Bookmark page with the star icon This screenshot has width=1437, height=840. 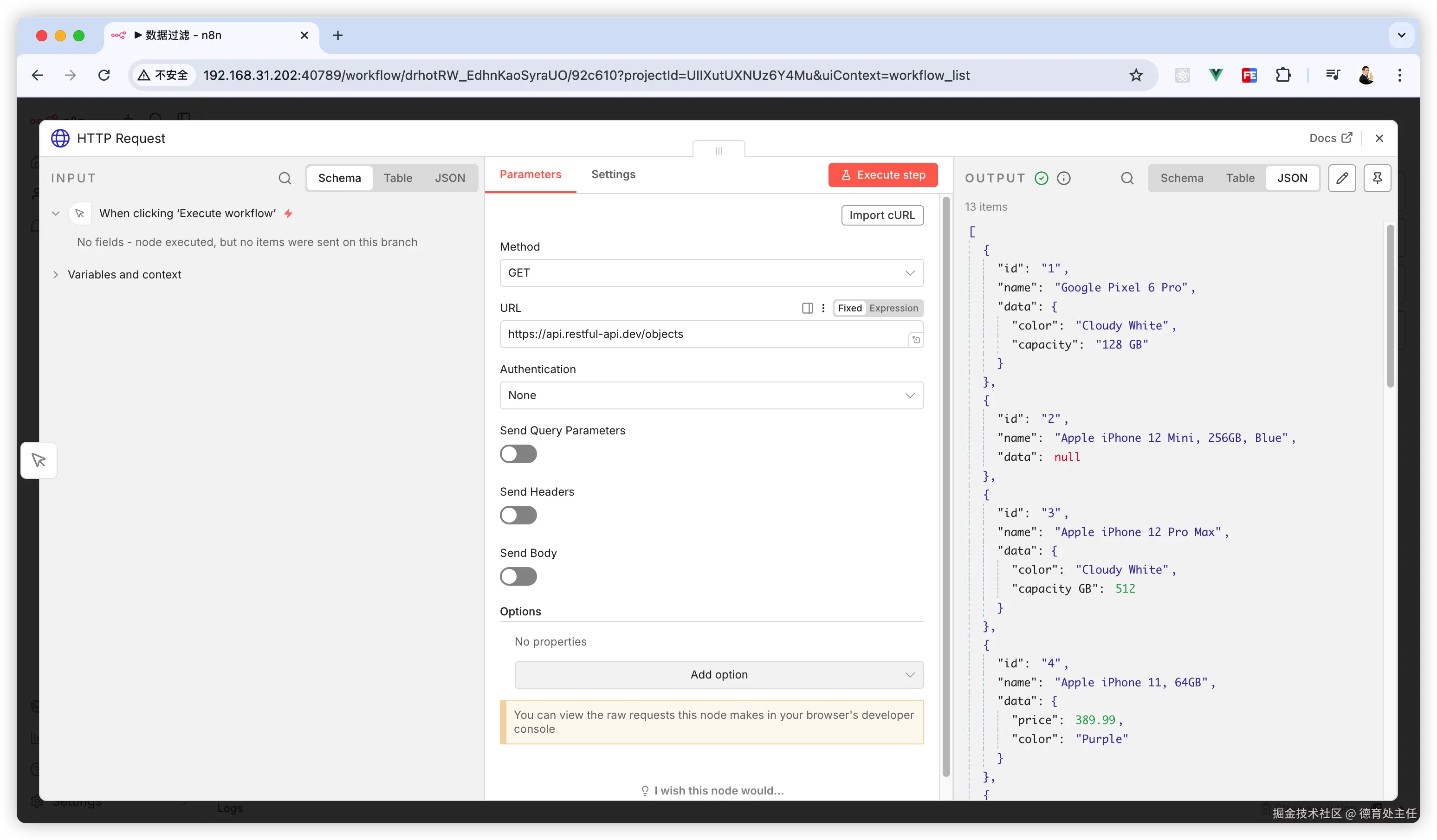click(1135, 75)
